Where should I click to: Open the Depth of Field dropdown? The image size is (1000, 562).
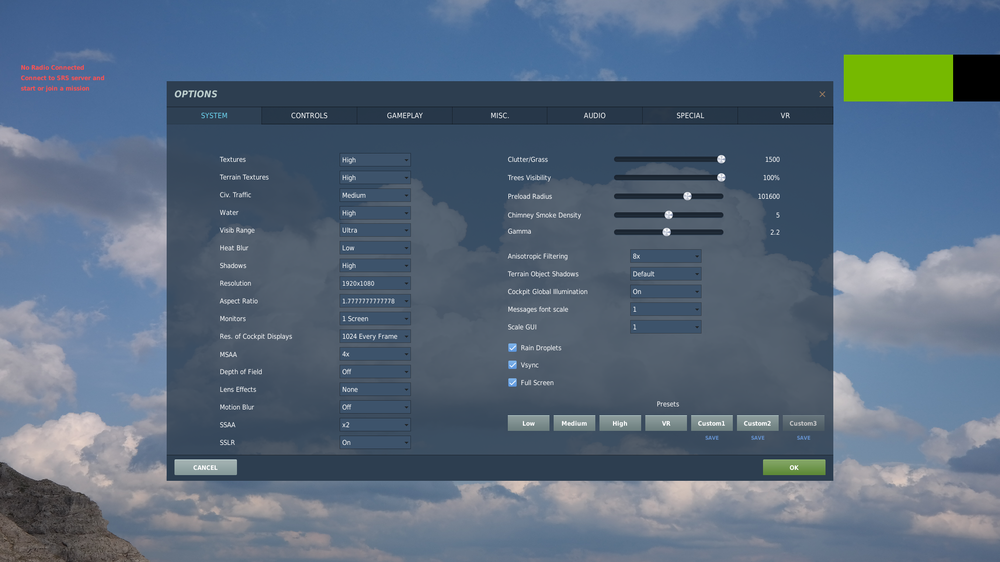375,372
